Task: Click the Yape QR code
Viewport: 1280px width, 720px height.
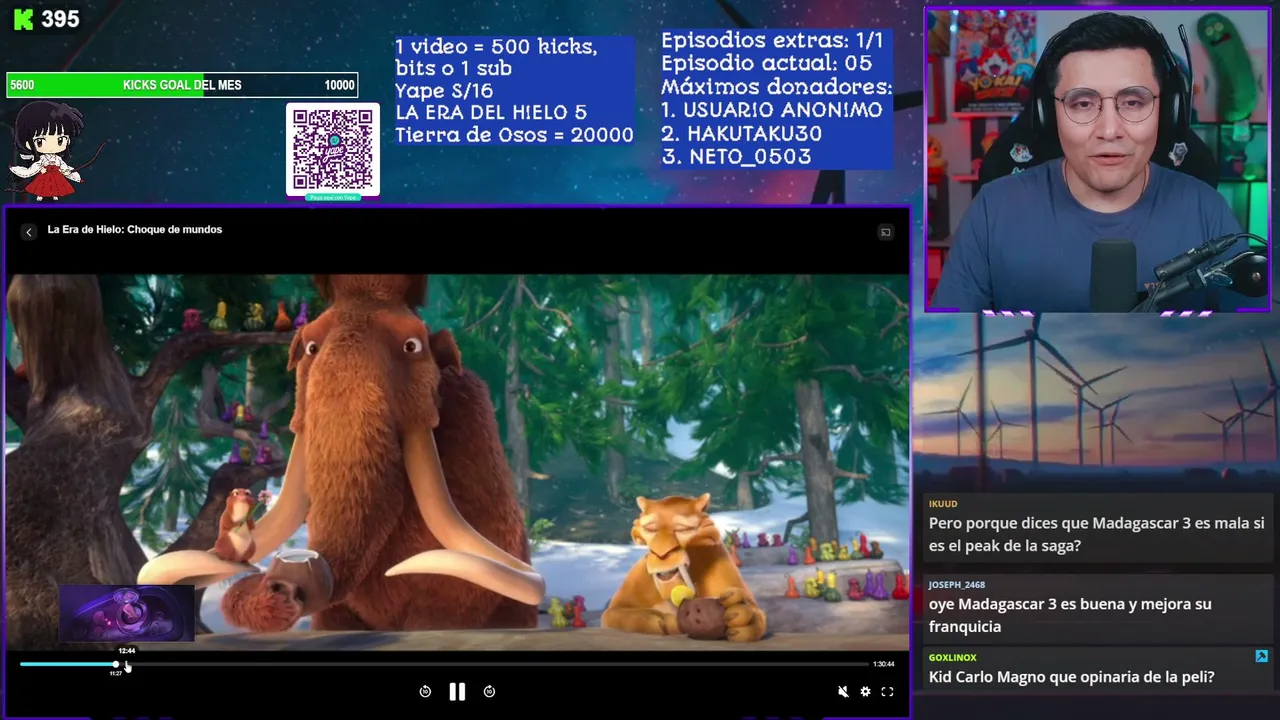Action: (x=333, y=150)
